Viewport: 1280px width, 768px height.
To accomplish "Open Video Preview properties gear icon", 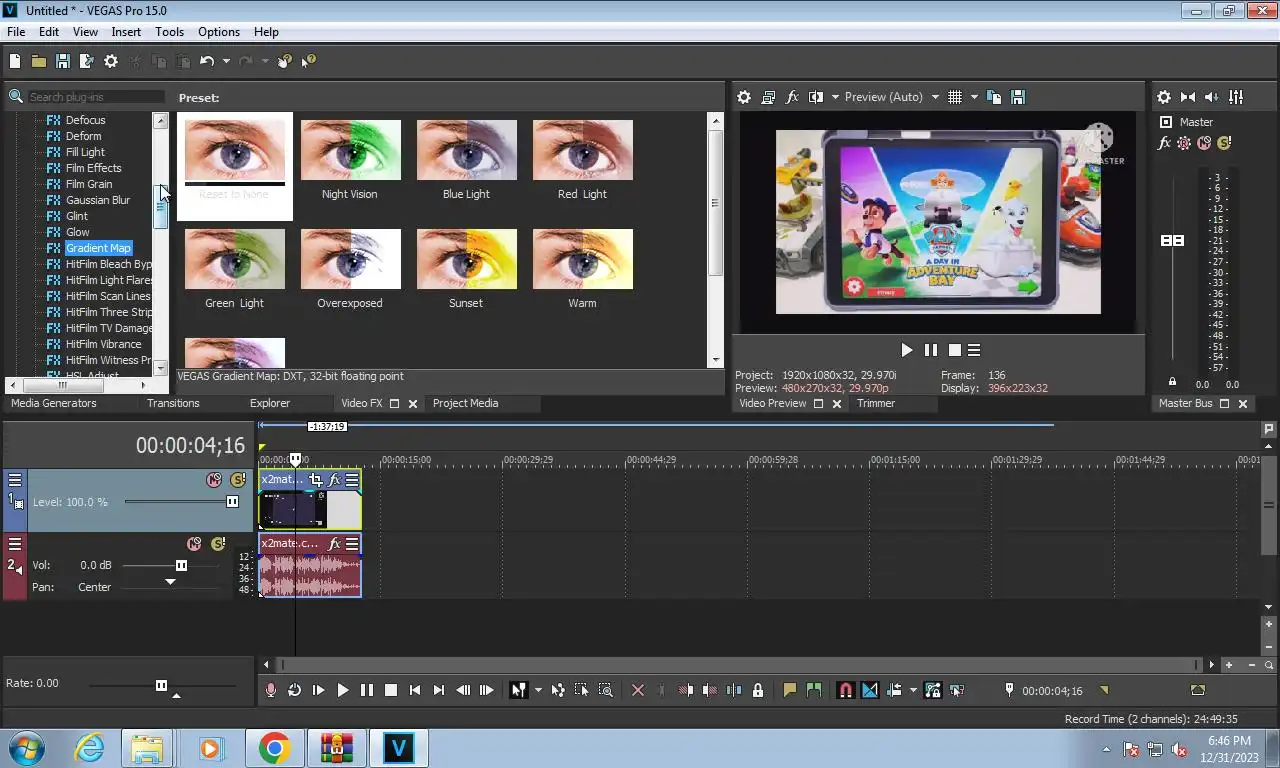I will tap(744, 97).
